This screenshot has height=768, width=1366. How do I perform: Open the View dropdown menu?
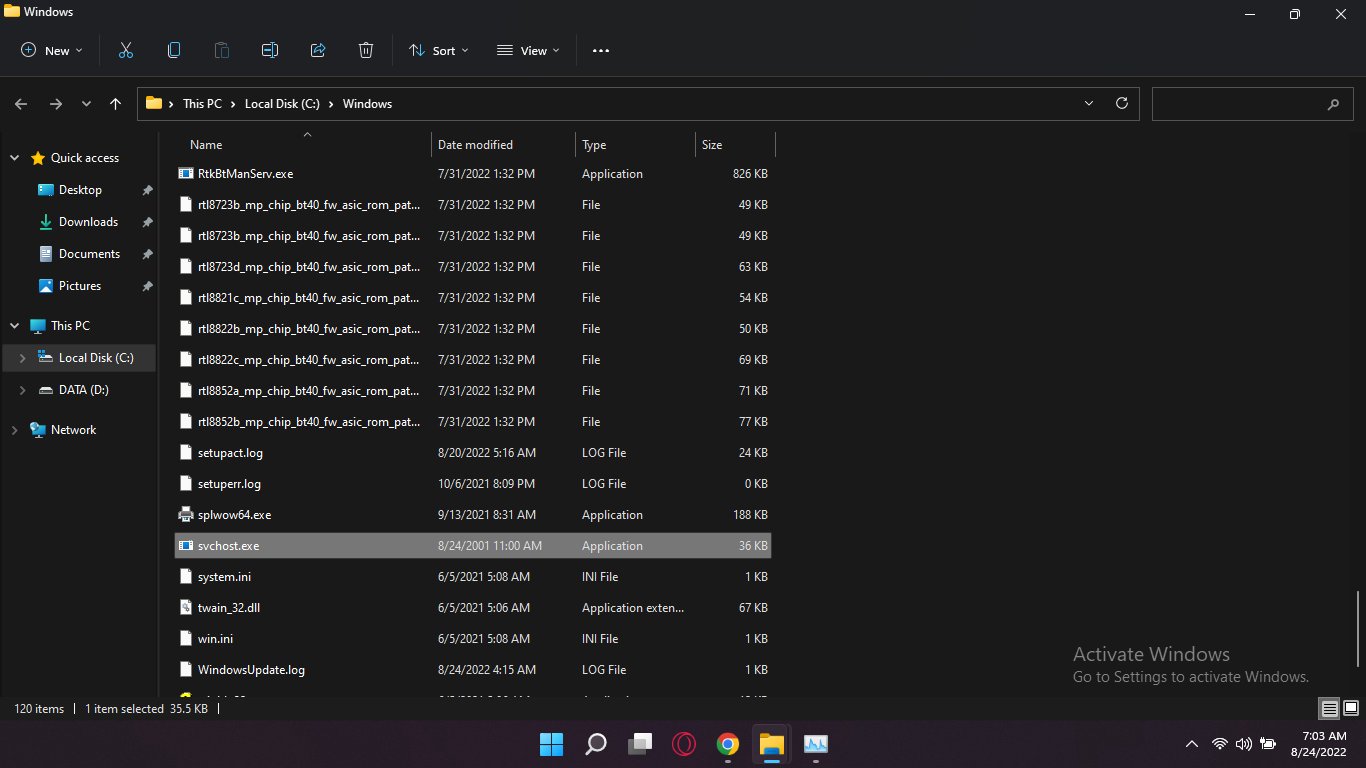[529, 50]
